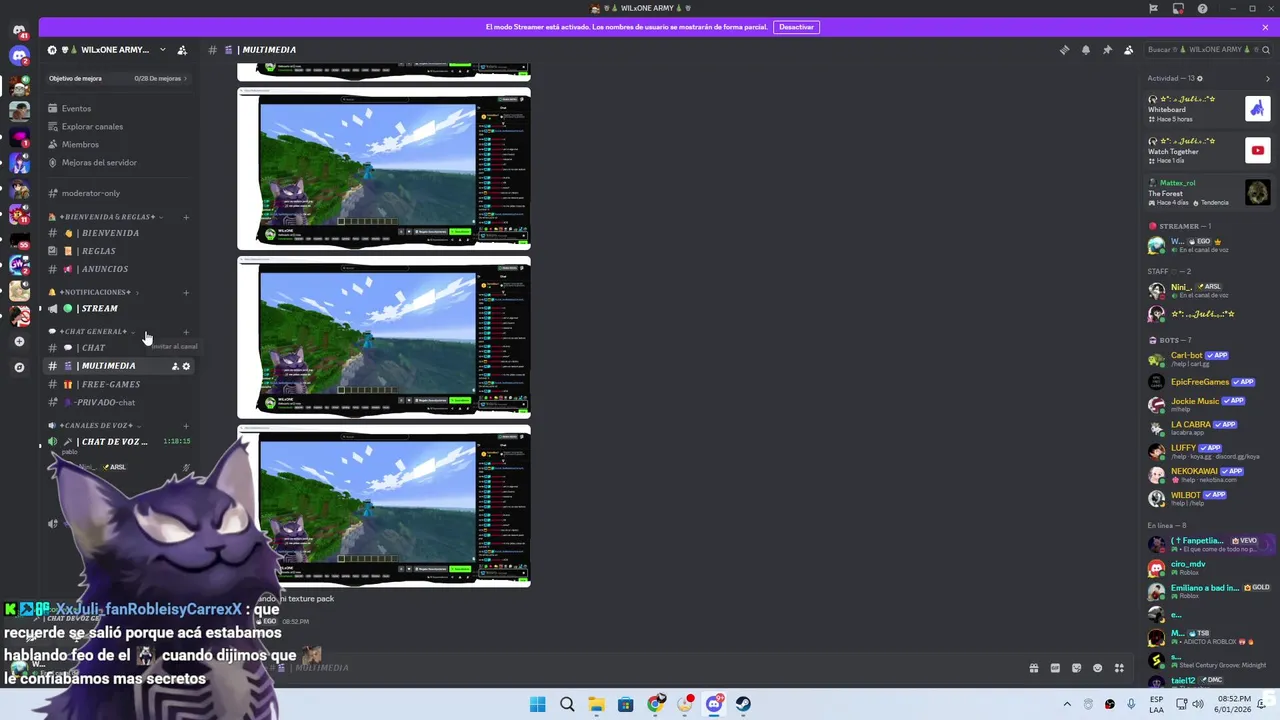Toggle microphone icon in system tray
1280x720 pixels.
point(1131,704)
